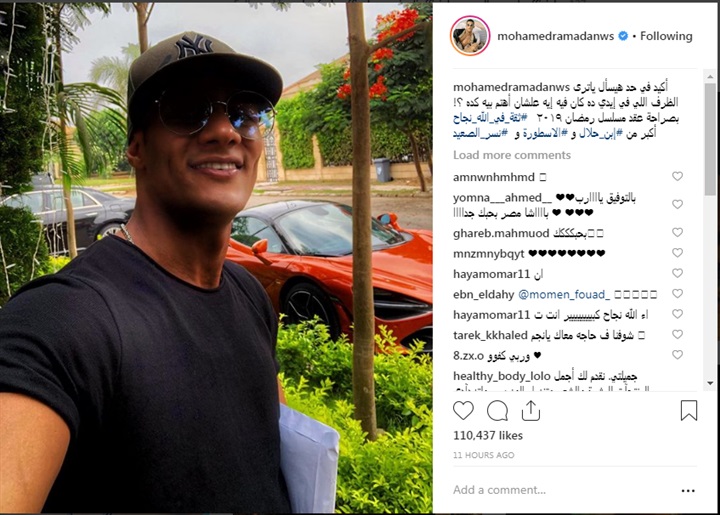
Task: Click the blue verified badge icon
Action: 623,36
